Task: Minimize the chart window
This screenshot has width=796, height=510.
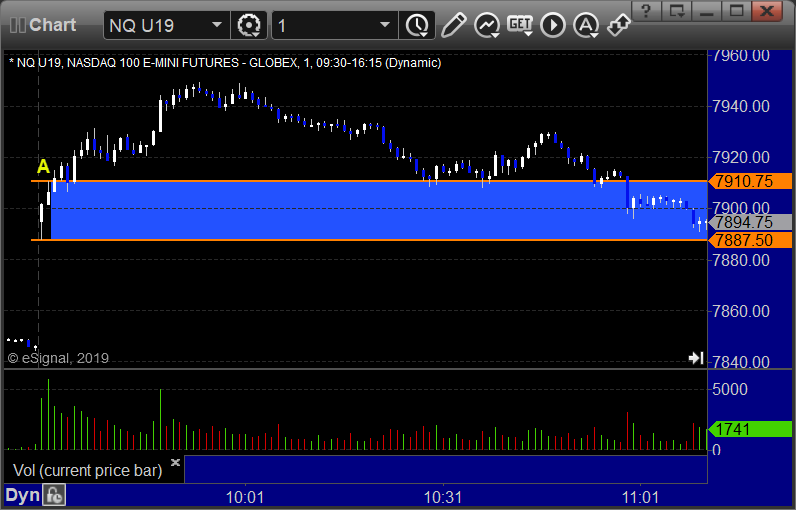Action: [x=707, y=10]
